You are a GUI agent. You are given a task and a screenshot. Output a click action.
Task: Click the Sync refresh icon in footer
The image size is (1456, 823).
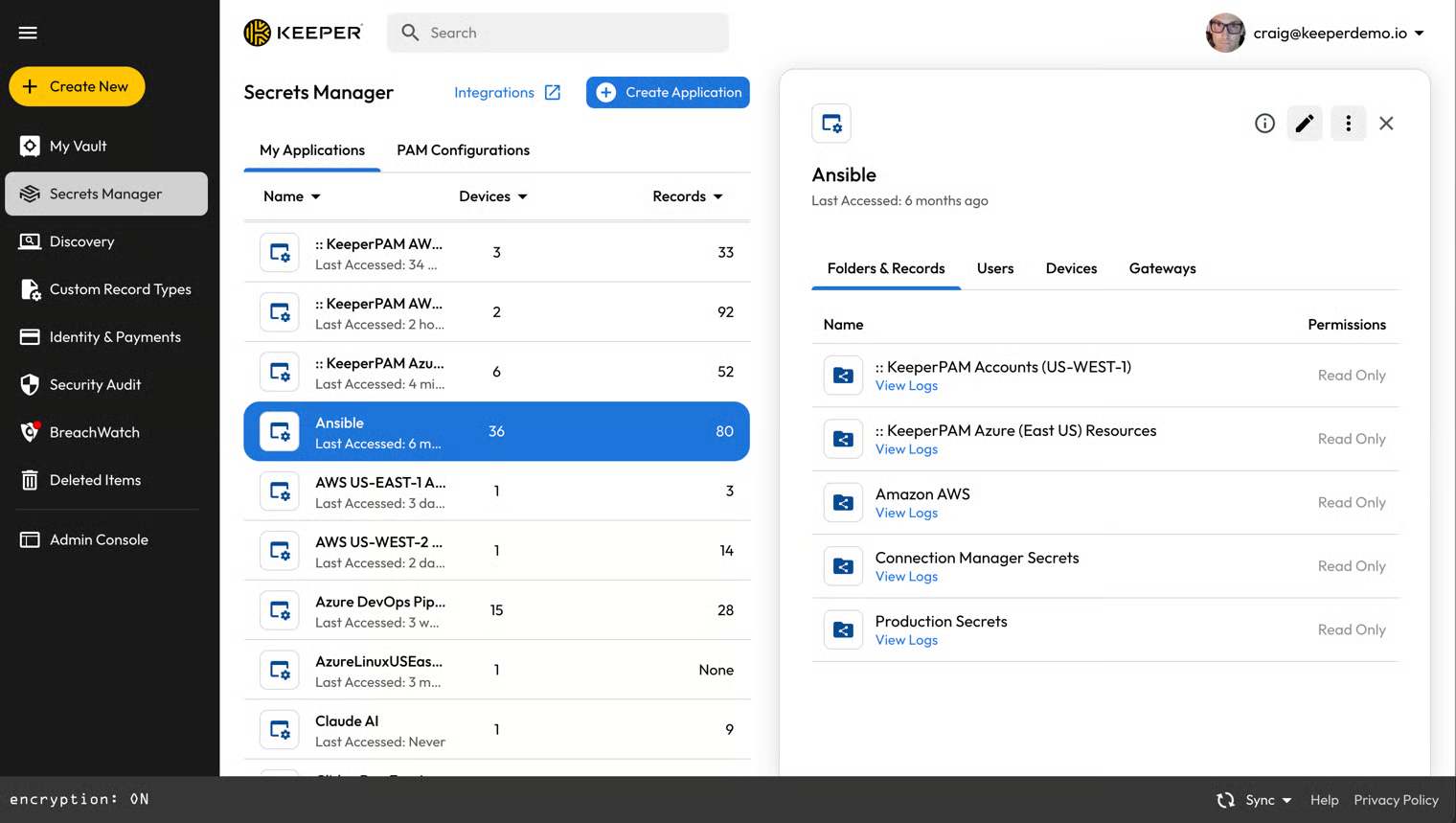(x=1225, y=800)
